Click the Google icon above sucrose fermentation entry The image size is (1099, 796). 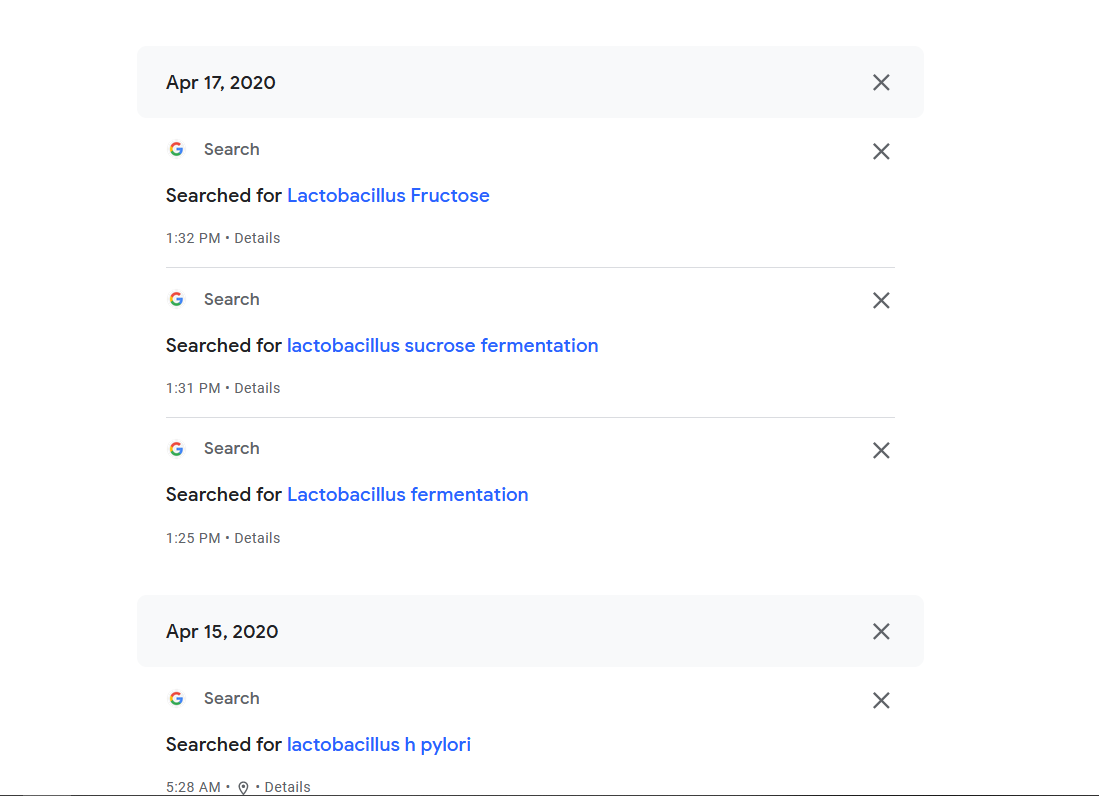[x=177, y=299]
